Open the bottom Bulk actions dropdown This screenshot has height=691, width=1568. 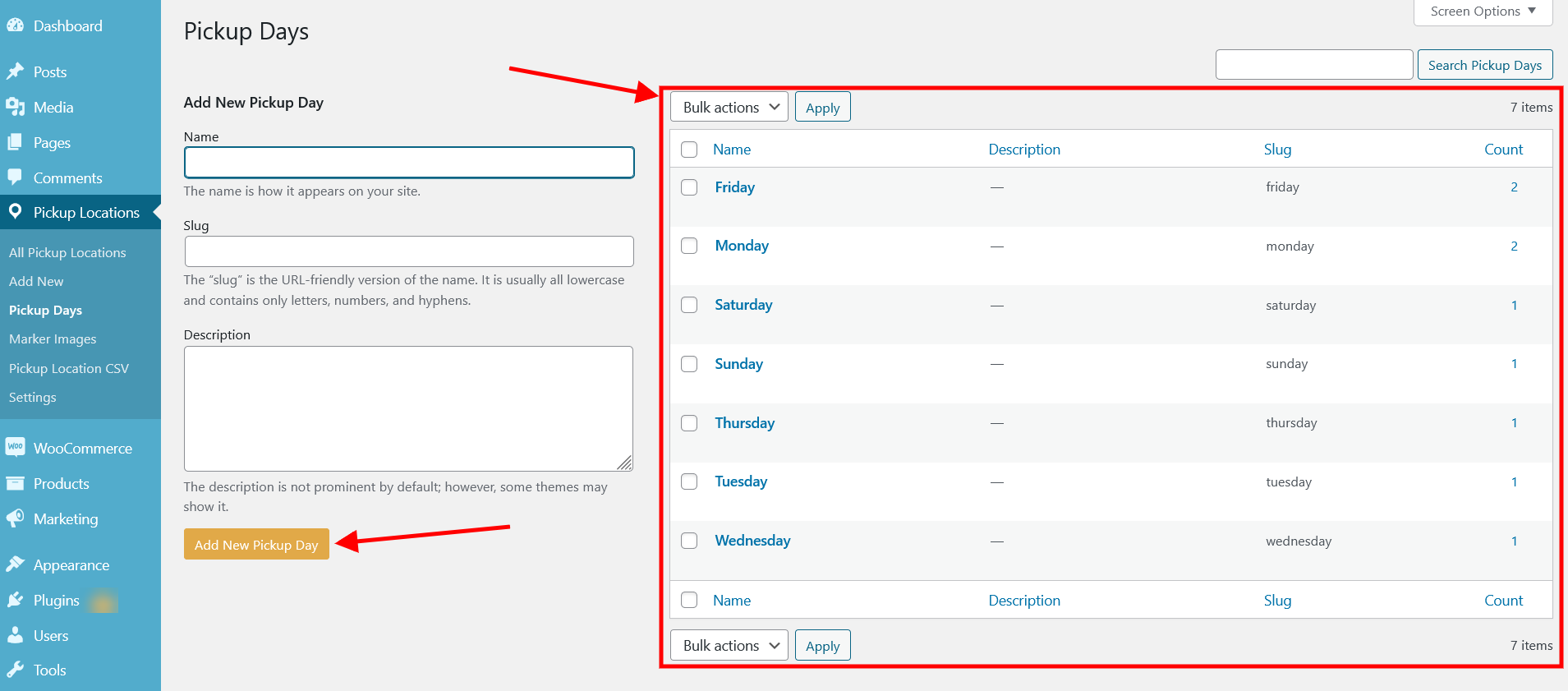pyautogui.click(x=729, y=645)
